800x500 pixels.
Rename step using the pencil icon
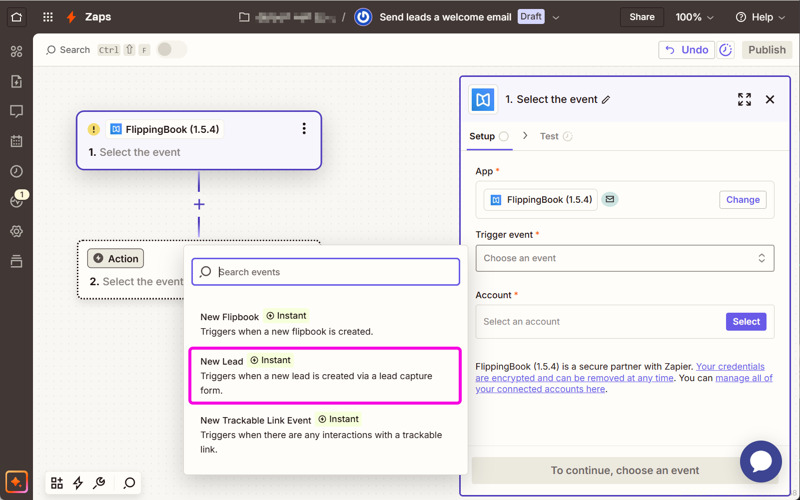coord(606,100)
